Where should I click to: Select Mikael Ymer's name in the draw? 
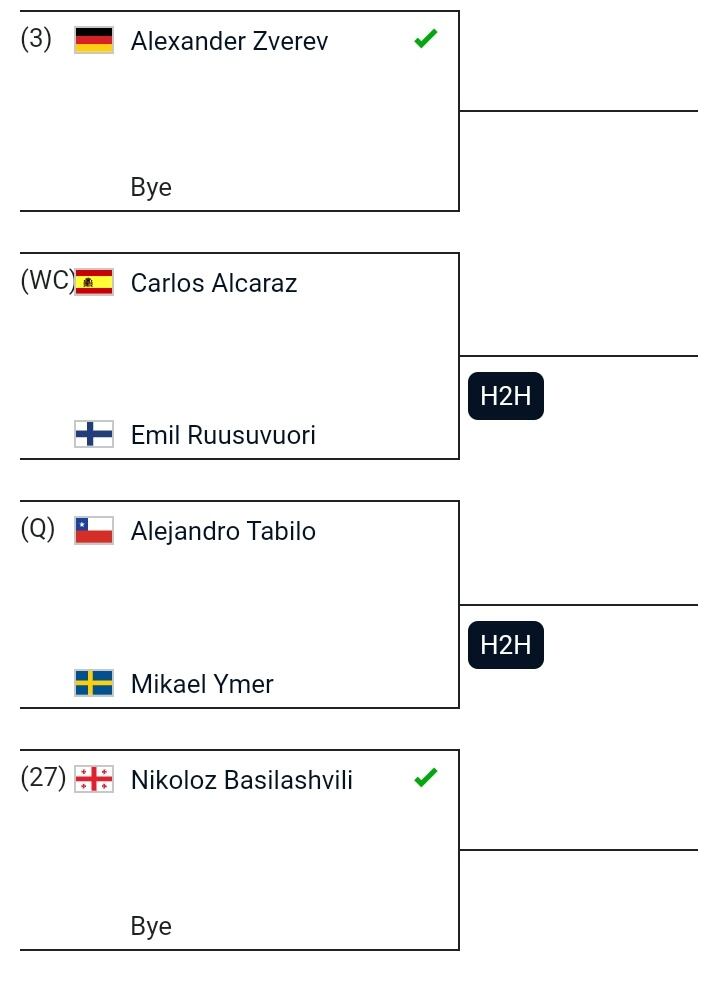[202, 684]
